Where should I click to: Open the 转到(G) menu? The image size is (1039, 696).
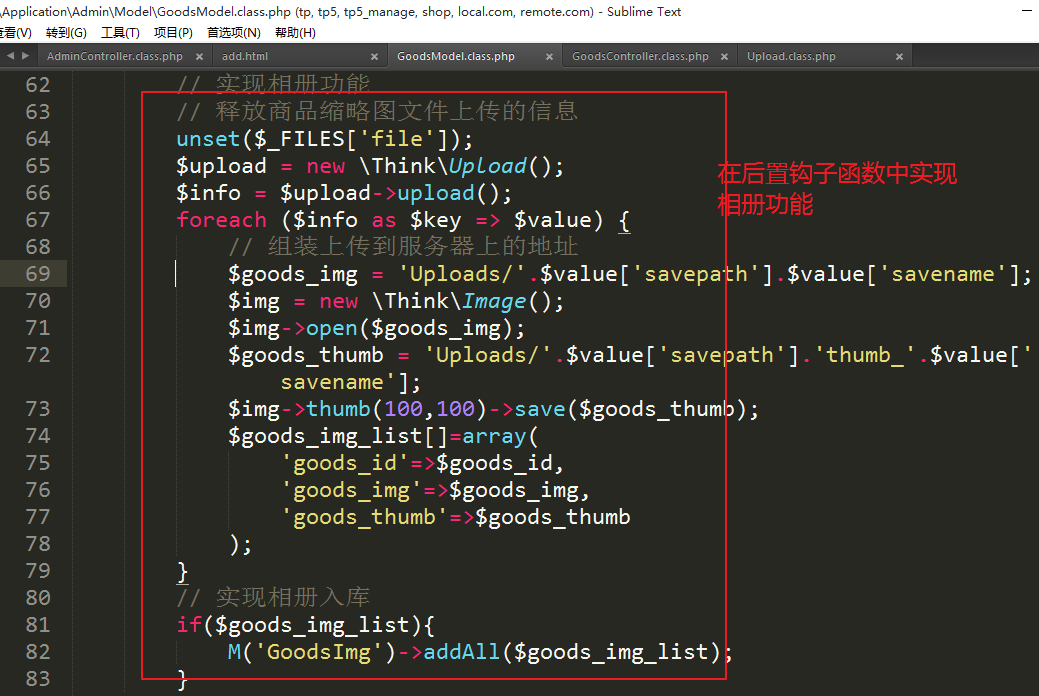(66, 33)
